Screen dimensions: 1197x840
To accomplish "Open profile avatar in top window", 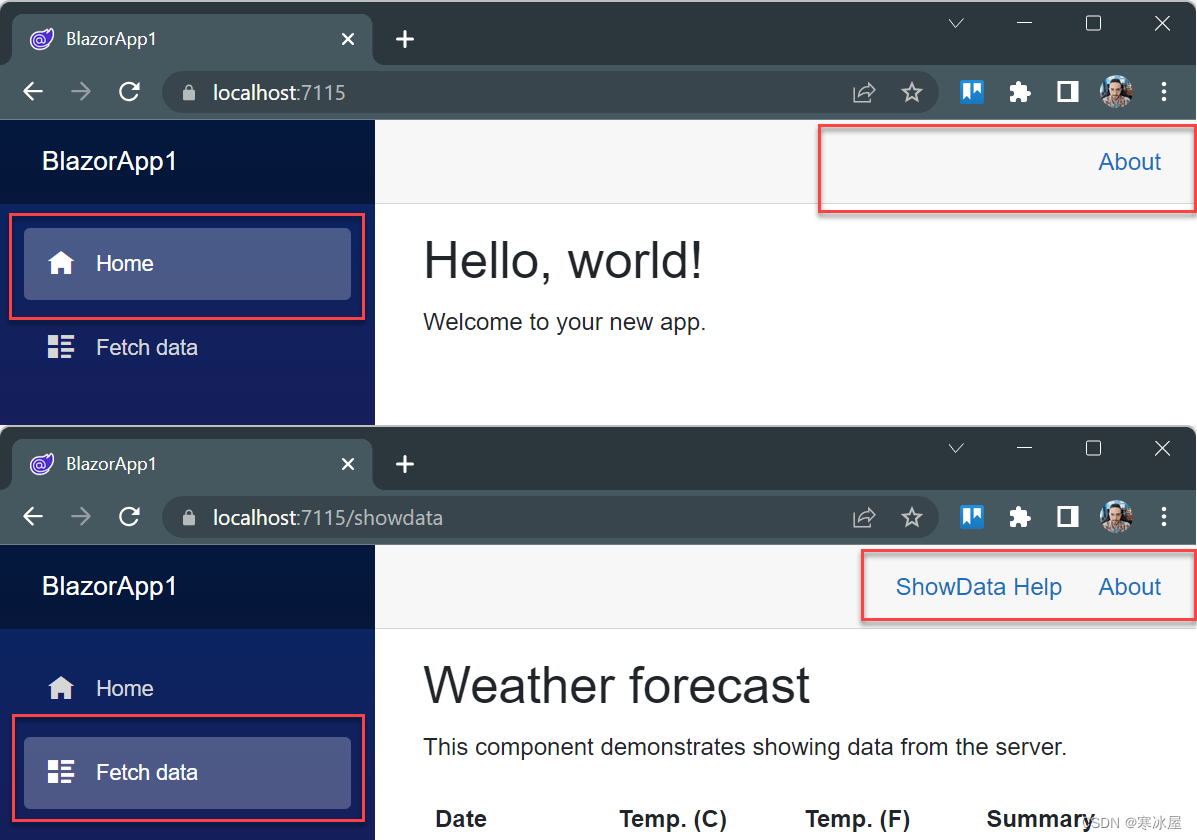I will click(x=1116, y=92).
